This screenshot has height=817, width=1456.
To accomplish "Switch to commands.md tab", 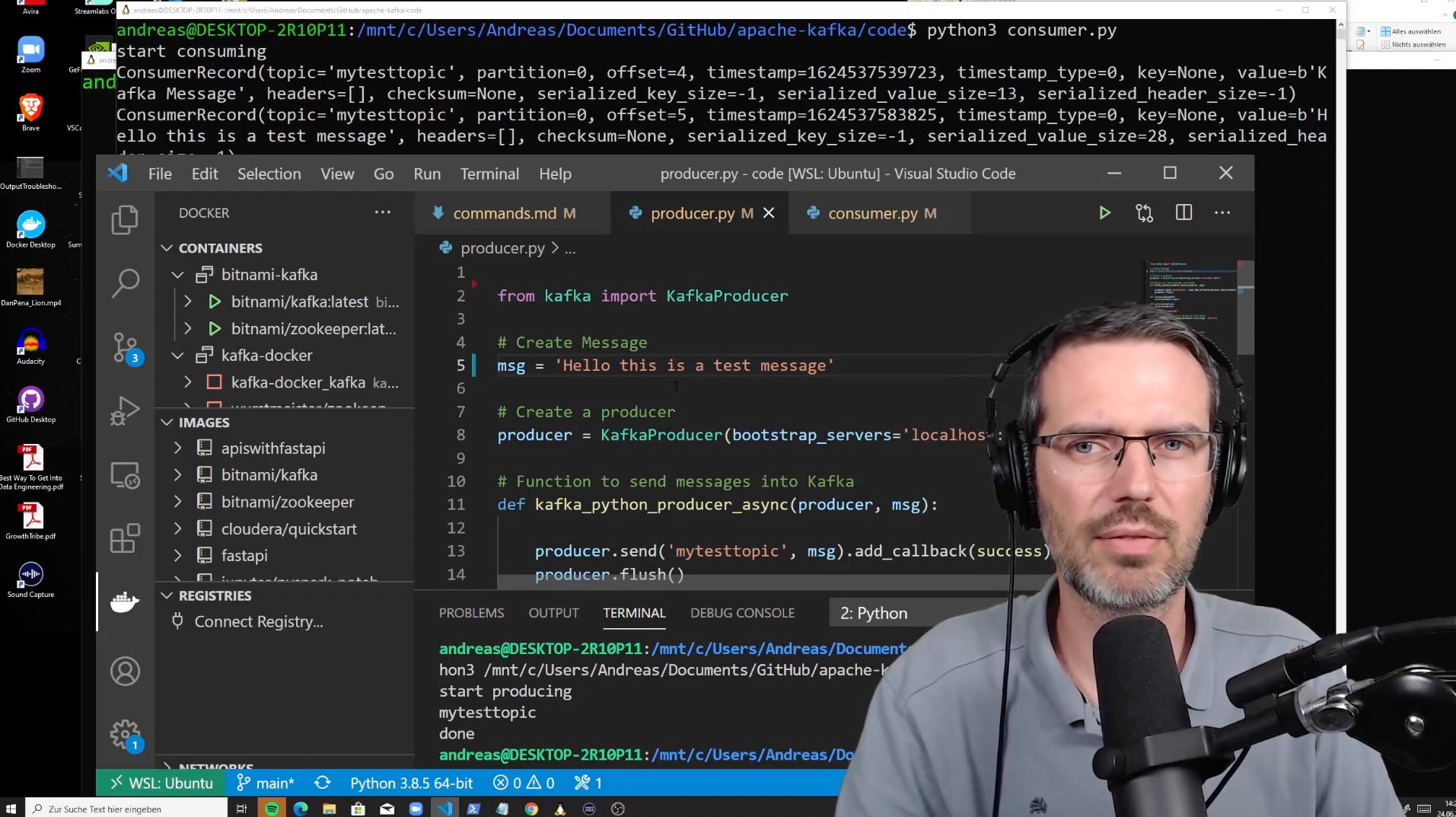I will pos(513,213).
